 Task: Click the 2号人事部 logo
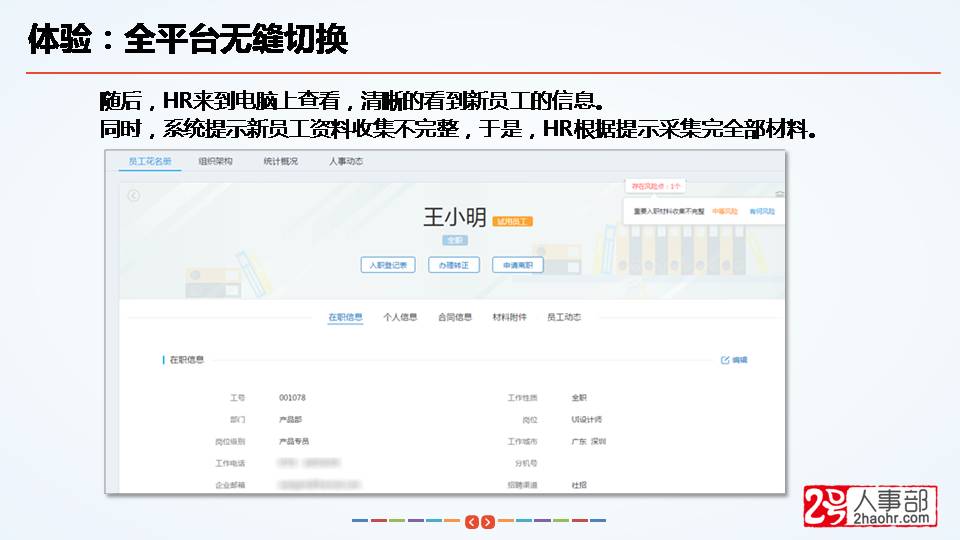870,507
